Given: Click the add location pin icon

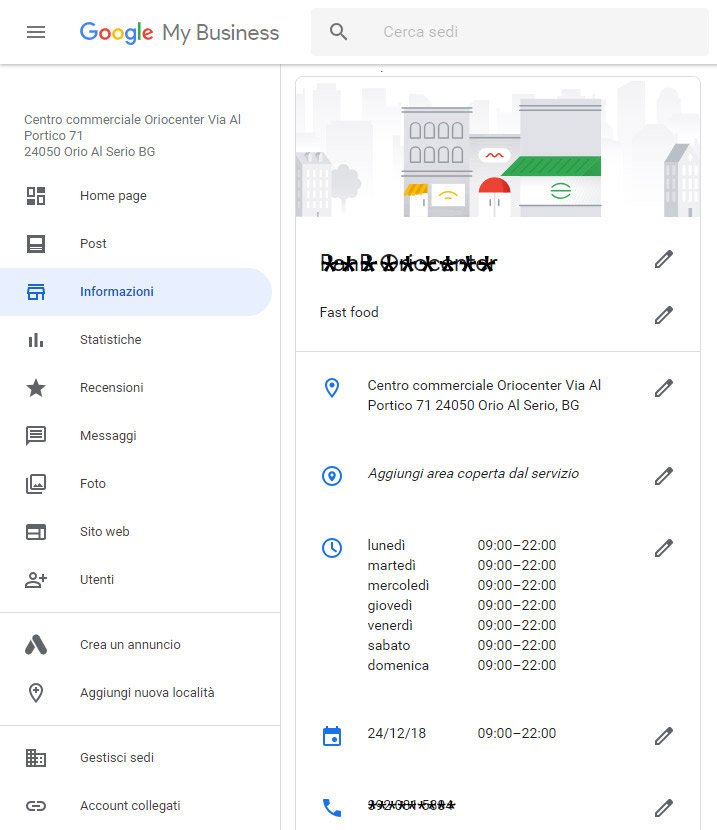Looking at the screenshot, I should click(x=36, y=693).
